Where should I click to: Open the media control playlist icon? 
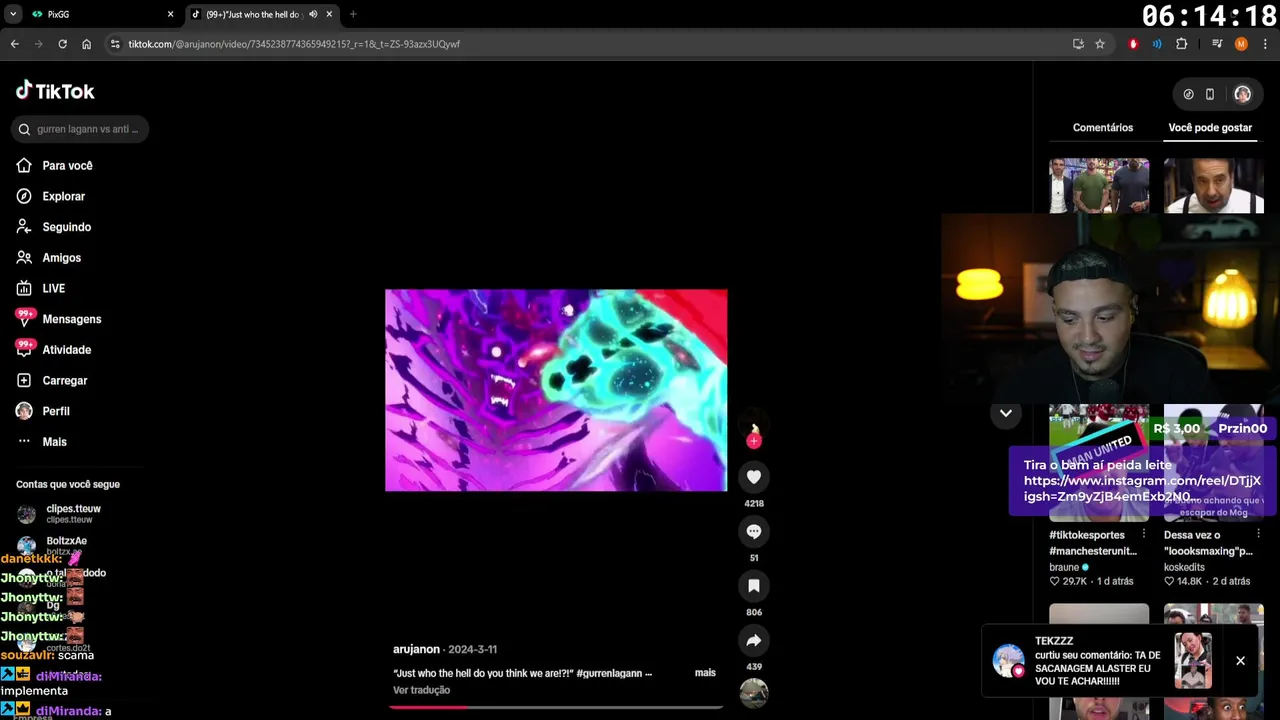pos(1217,44)
